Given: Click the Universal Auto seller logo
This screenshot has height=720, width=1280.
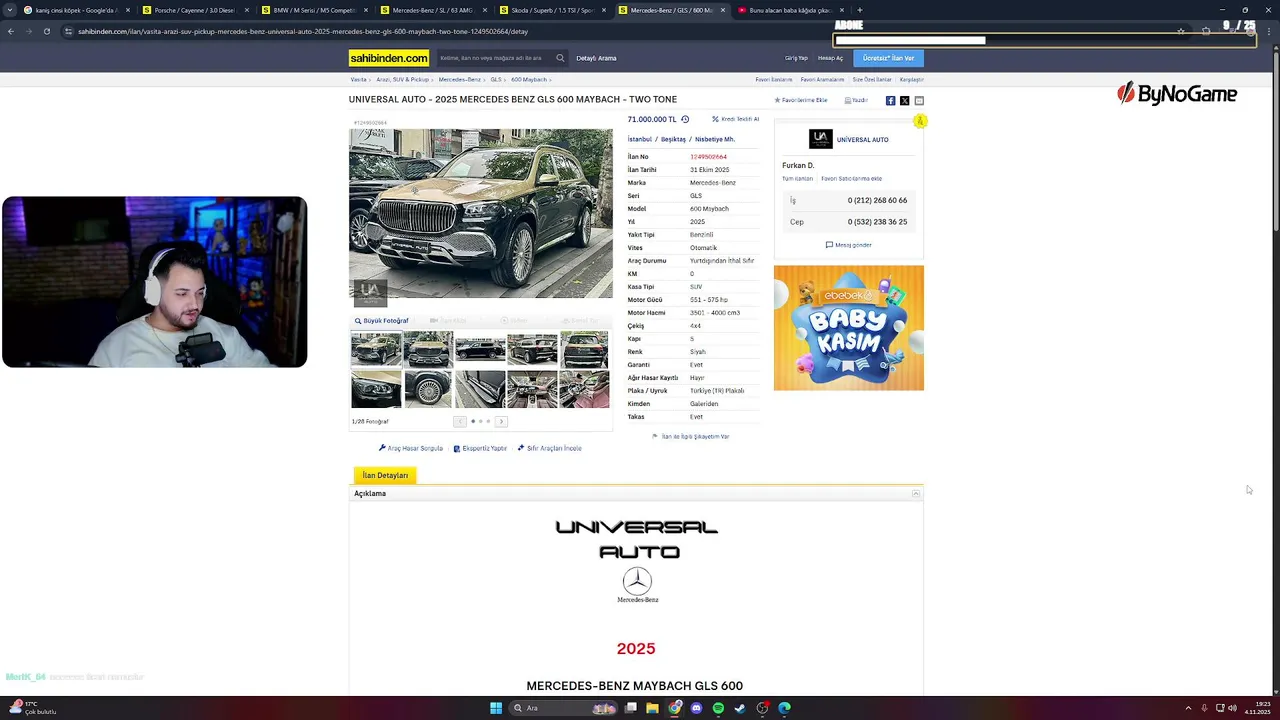Looking at the screenshot, I should click(820, 139).
